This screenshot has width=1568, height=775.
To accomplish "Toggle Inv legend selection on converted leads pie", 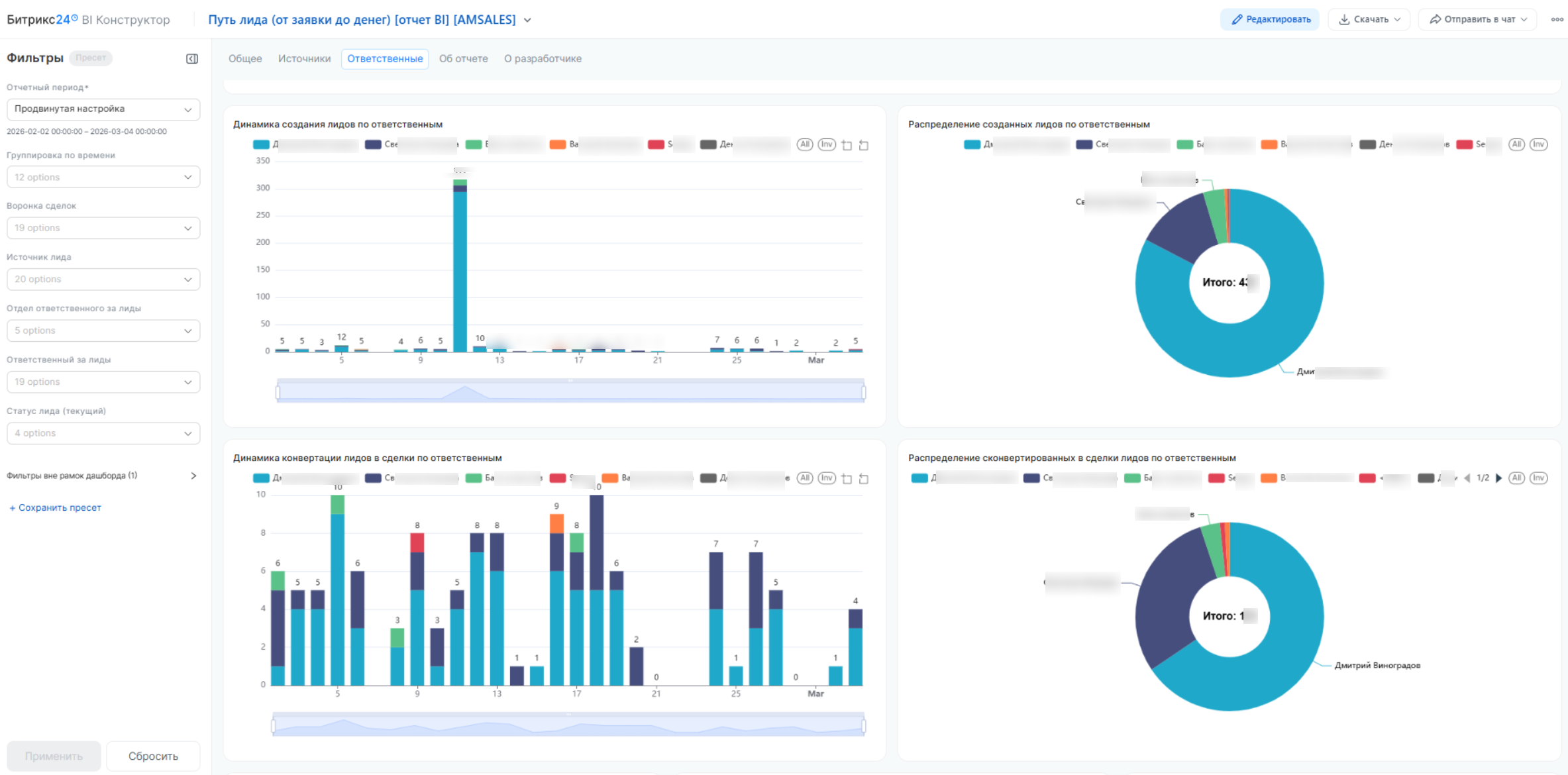I will (1538, 478).
